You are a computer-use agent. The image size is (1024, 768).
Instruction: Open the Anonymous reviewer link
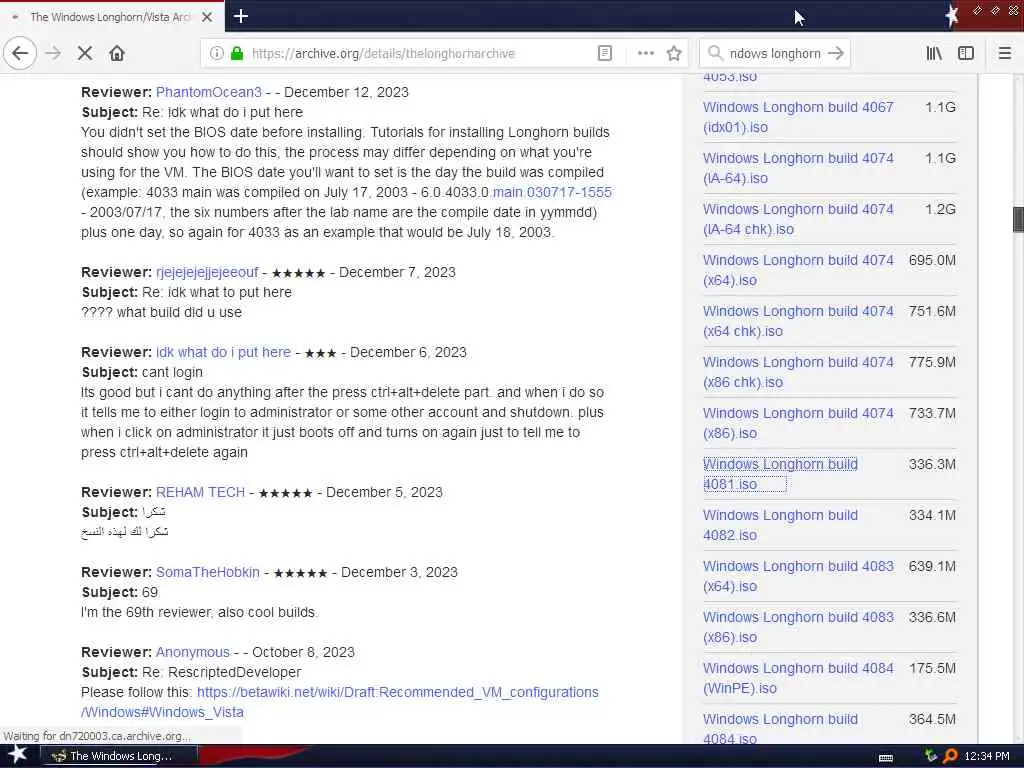193,652
